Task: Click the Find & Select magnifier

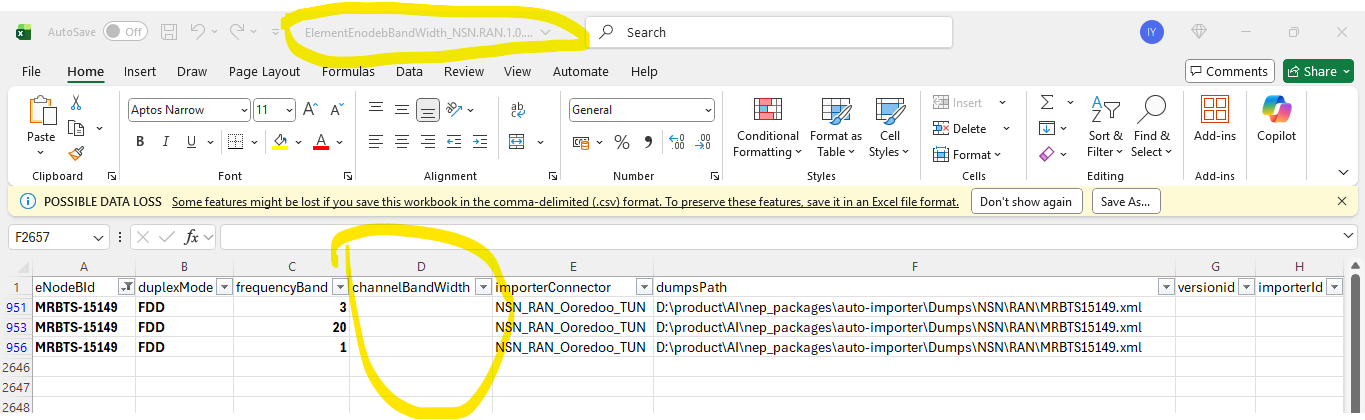Action: click(x=1151, y=128)
